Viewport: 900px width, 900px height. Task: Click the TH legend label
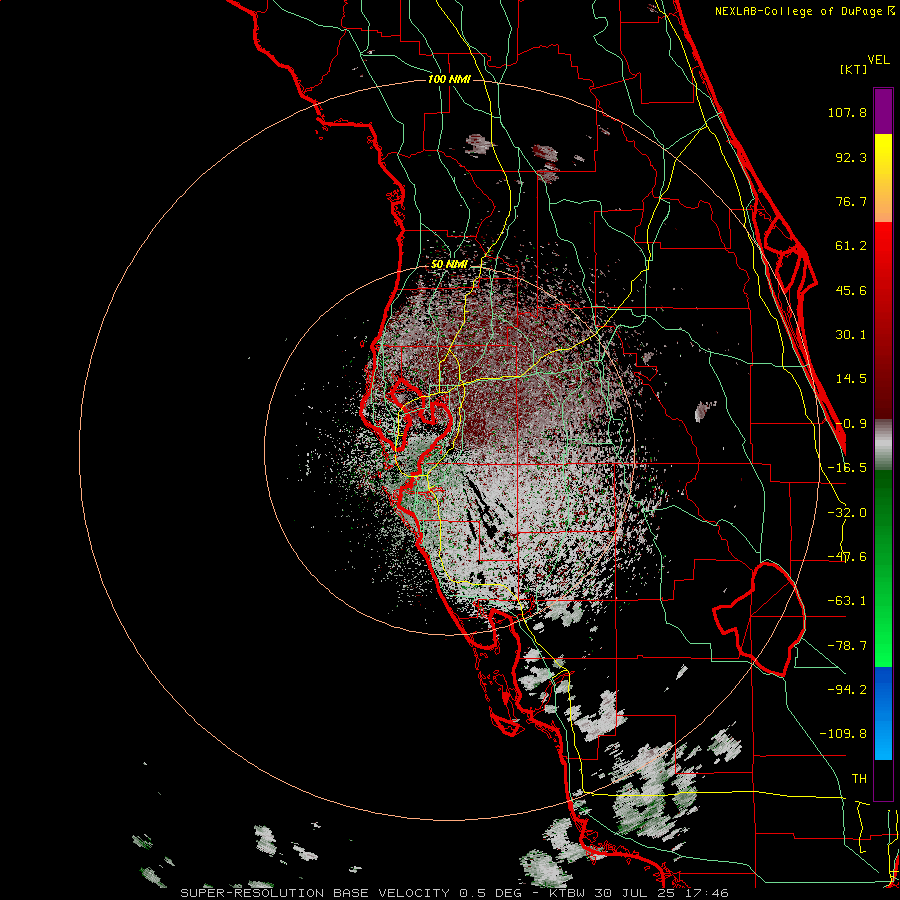[859, 779]
